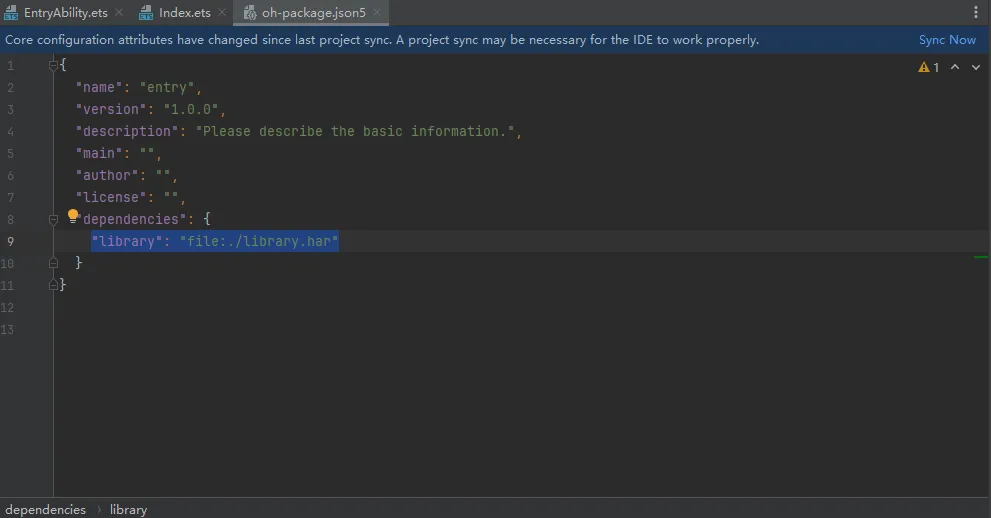Click the "1.0.0" version value
Screen dimensions: 991x518
click(191, 109)
